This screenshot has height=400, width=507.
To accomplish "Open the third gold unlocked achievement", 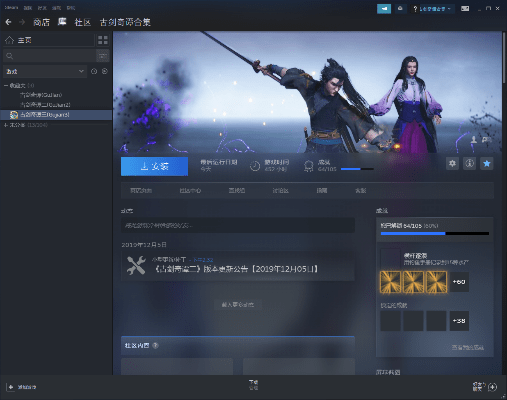I will point(436,282).
